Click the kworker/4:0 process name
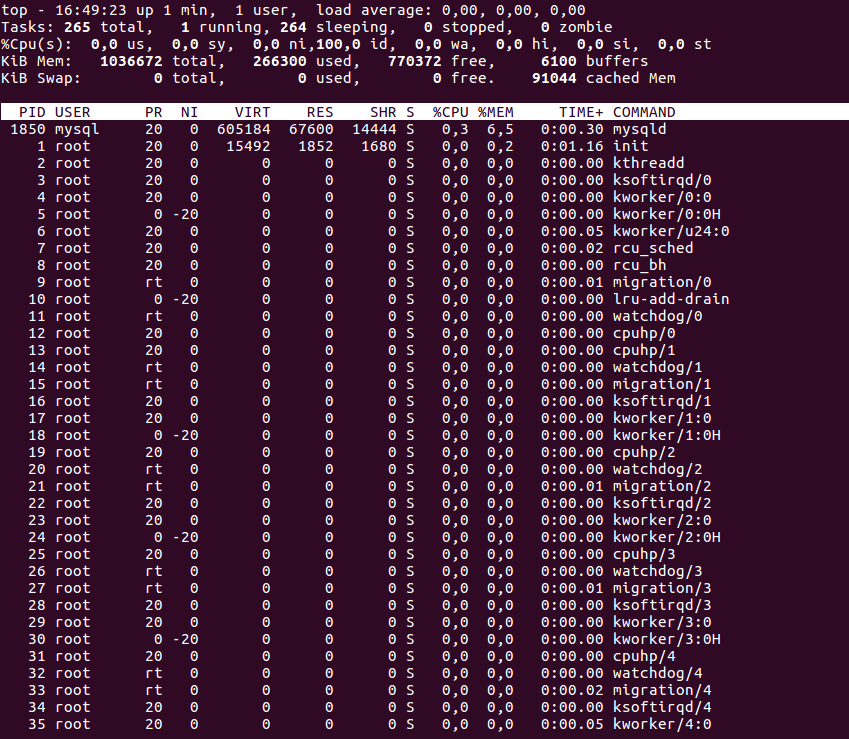Image resolution: width=849 pixels, height=739 pixels. click(x=662, y=724)
